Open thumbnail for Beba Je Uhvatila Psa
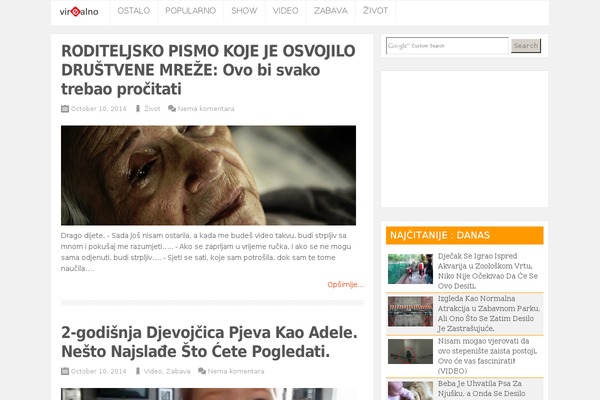The height and width of the screenshot is (400, 600). tap(410, 391)
